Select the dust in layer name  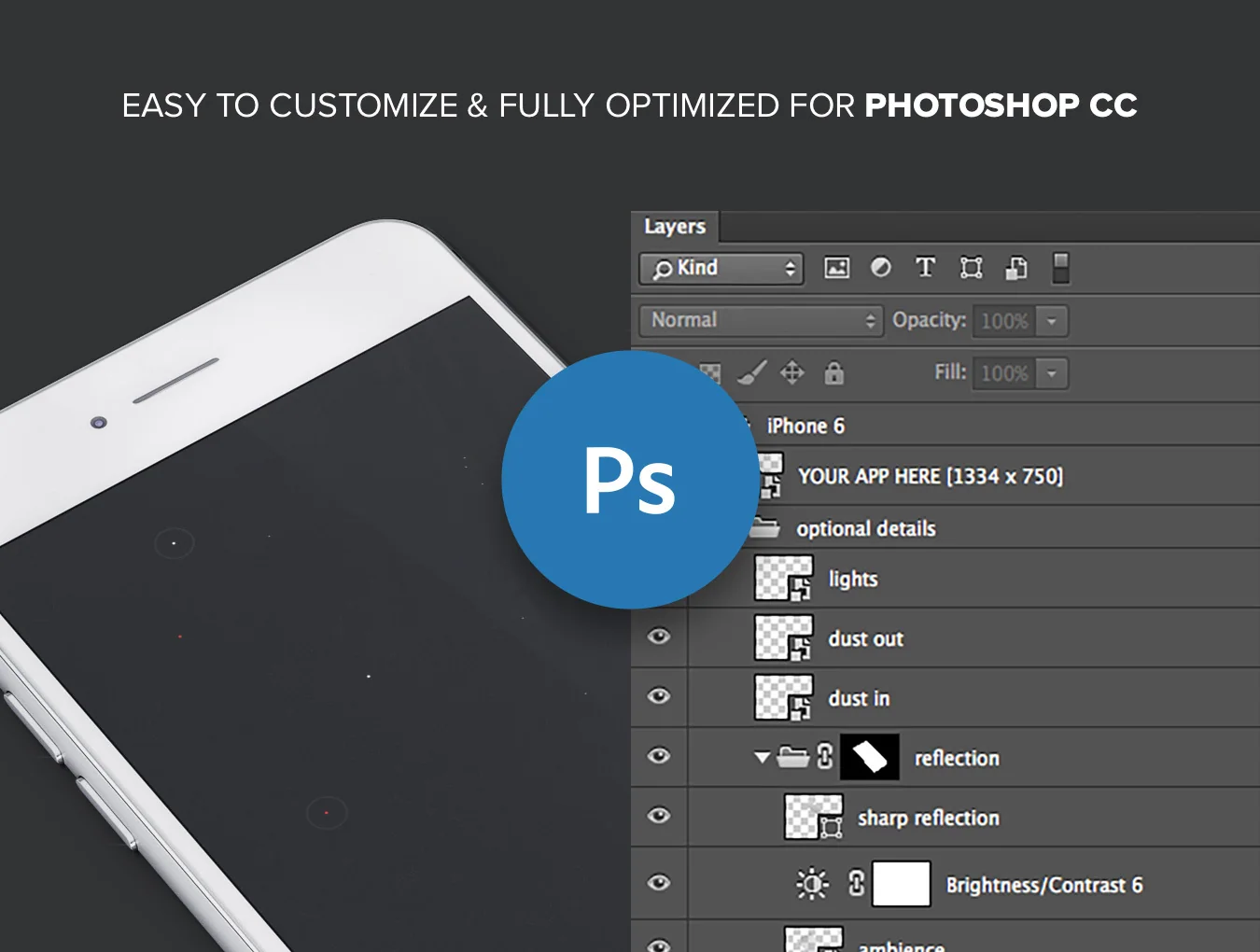click(859, 699)
